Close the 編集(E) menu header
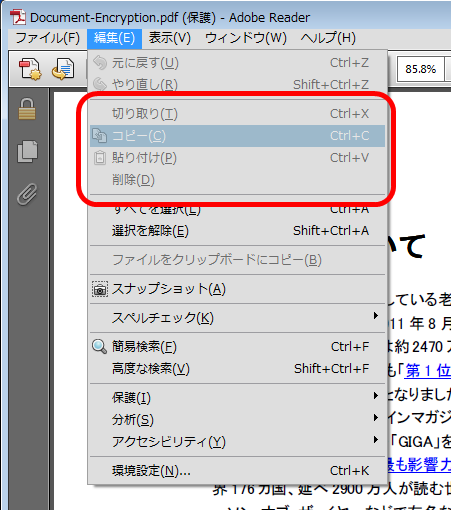This screenshot has width=451, height=510. tap(114, 38)
